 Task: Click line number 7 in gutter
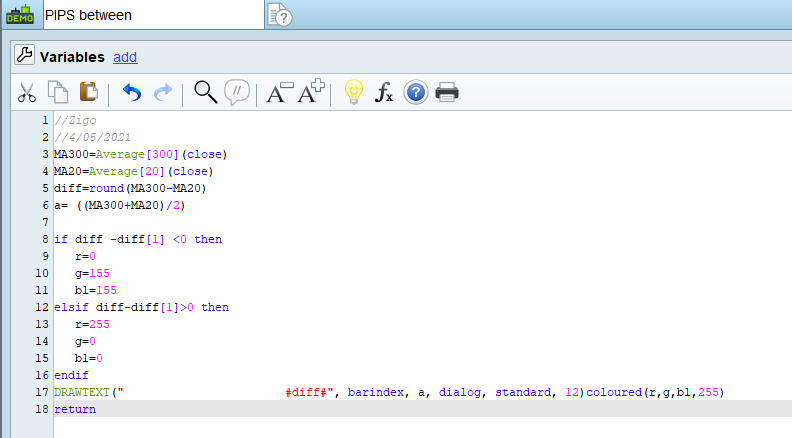(45, 222)
